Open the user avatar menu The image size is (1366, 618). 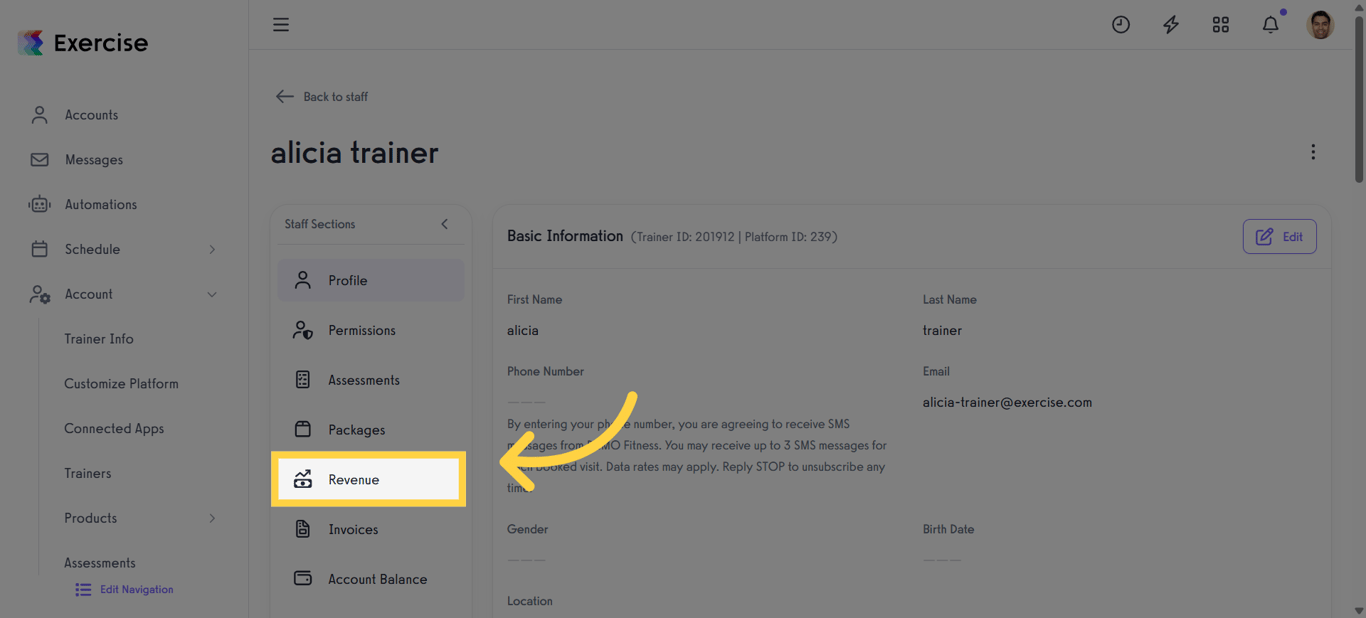pos(1321,25)
